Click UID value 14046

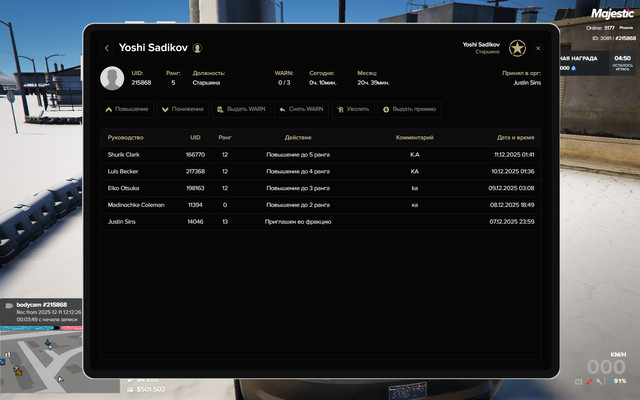[195, 222]
